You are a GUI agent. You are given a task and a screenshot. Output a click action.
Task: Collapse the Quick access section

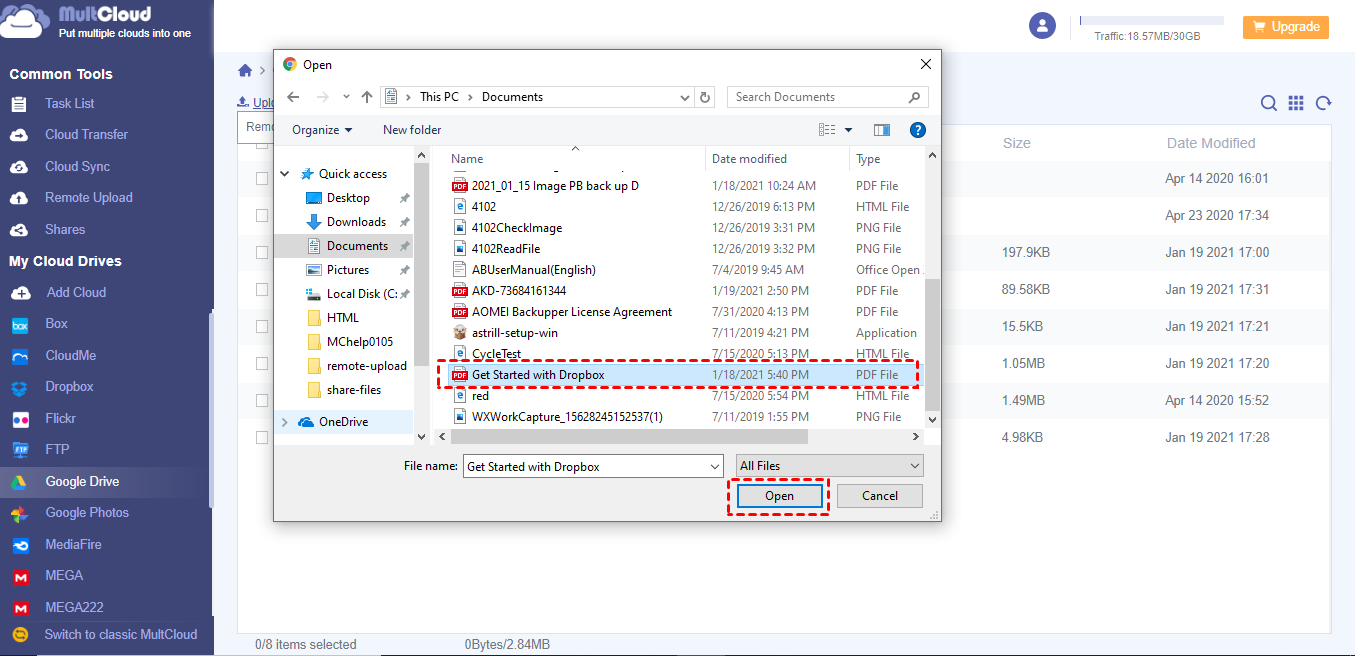click(x=284, y=173)
